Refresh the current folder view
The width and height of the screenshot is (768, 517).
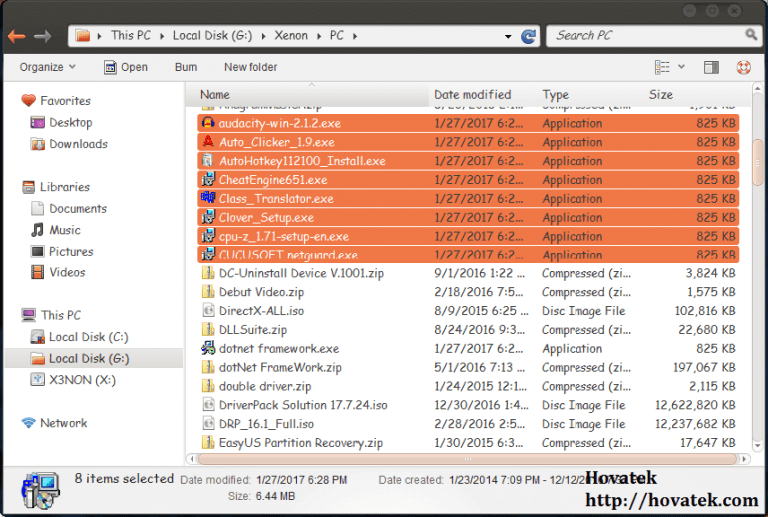point(528,36)
